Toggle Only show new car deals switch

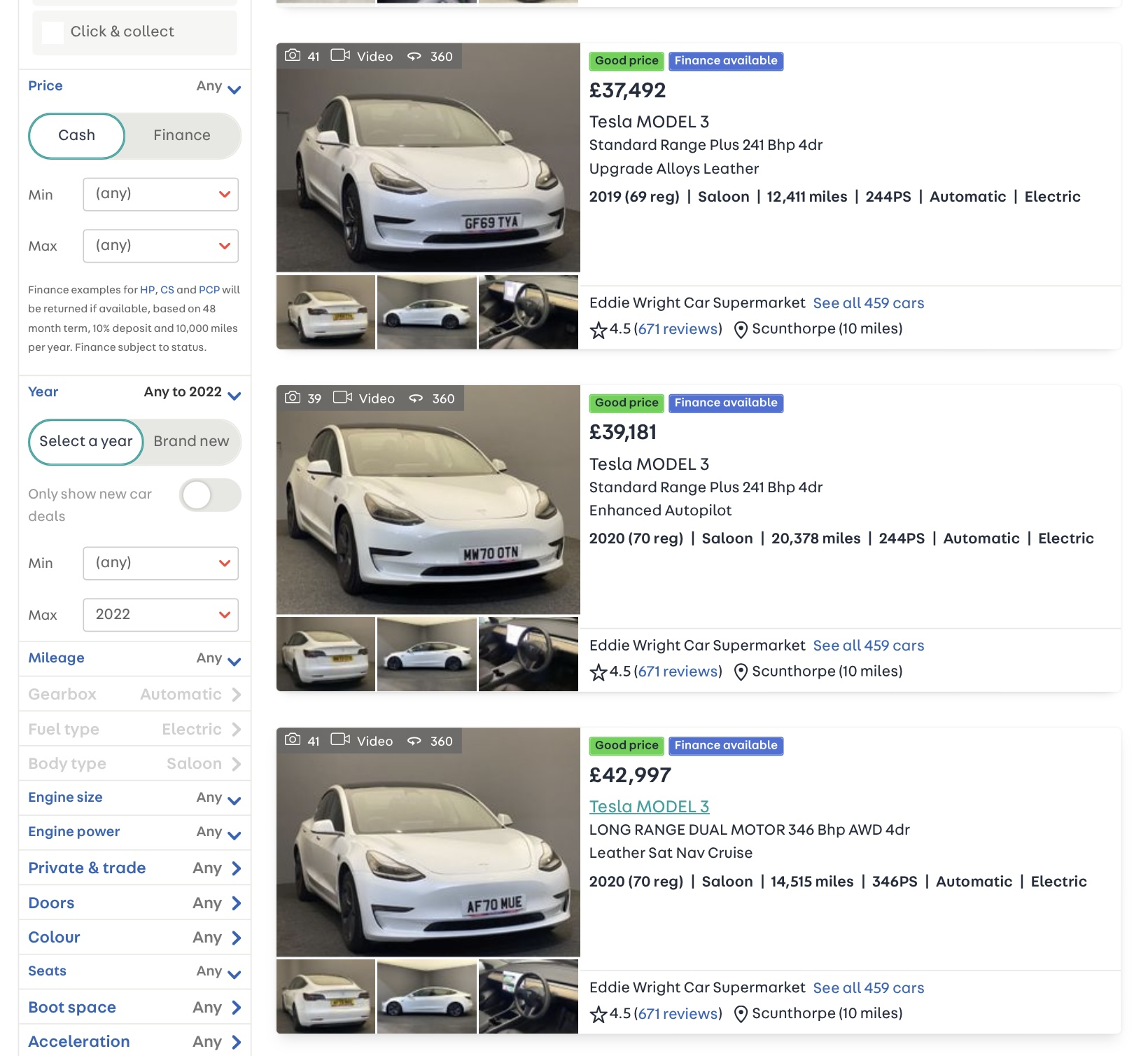tap(210, 496)
